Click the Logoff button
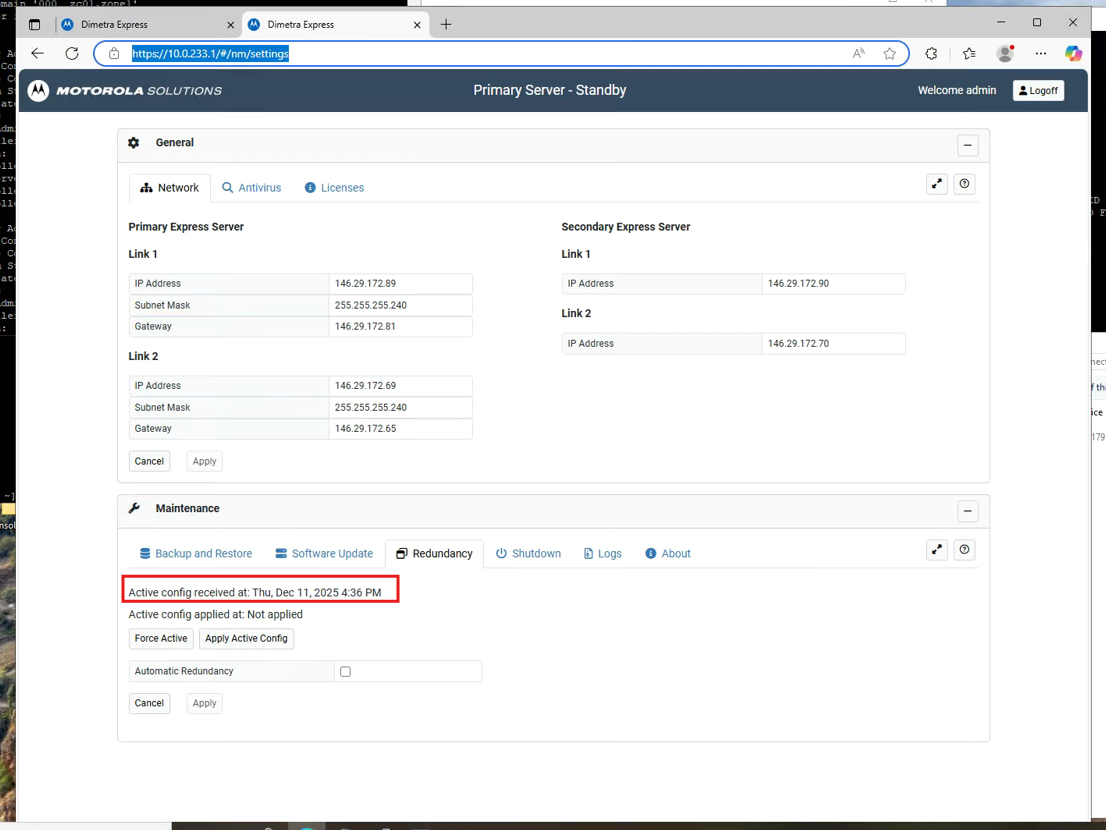Viewport: 1106px width, 830px height. [1038, 90]
